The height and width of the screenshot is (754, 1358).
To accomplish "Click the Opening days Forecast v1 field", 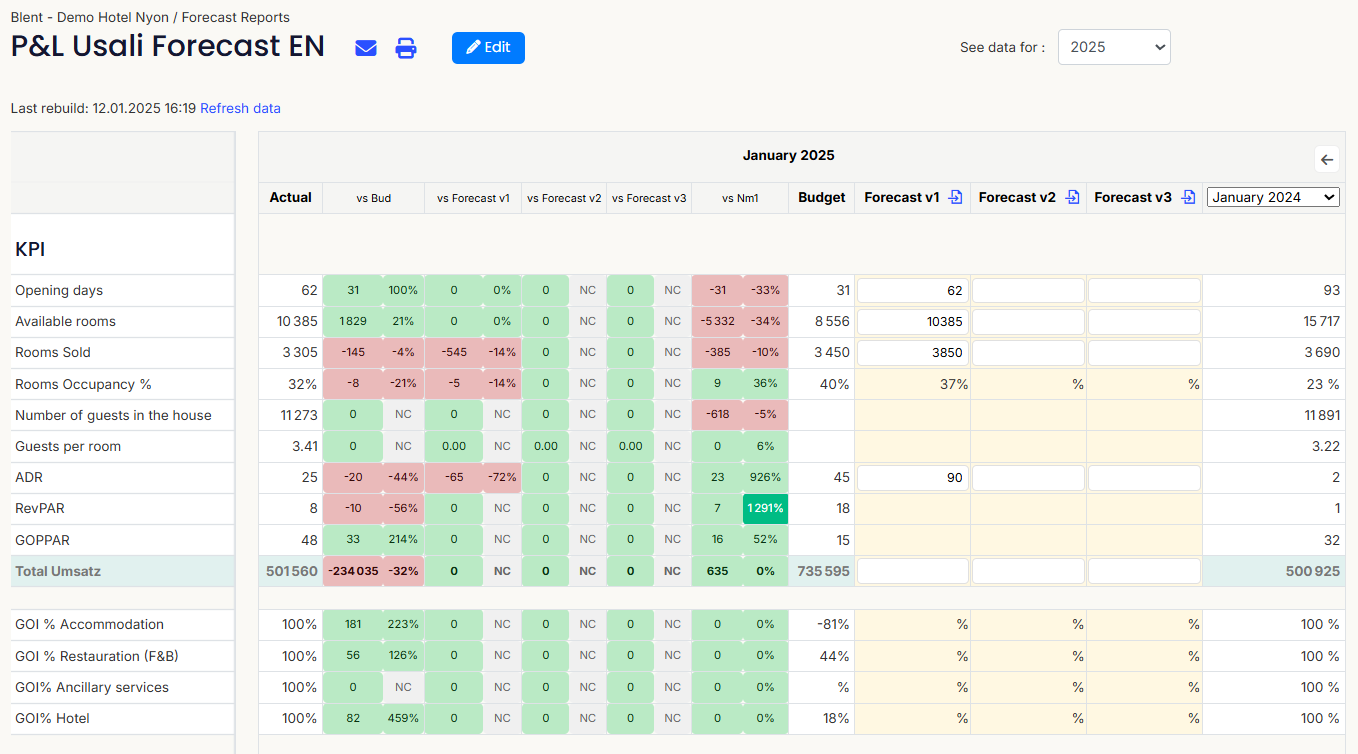I will [912, 291].
